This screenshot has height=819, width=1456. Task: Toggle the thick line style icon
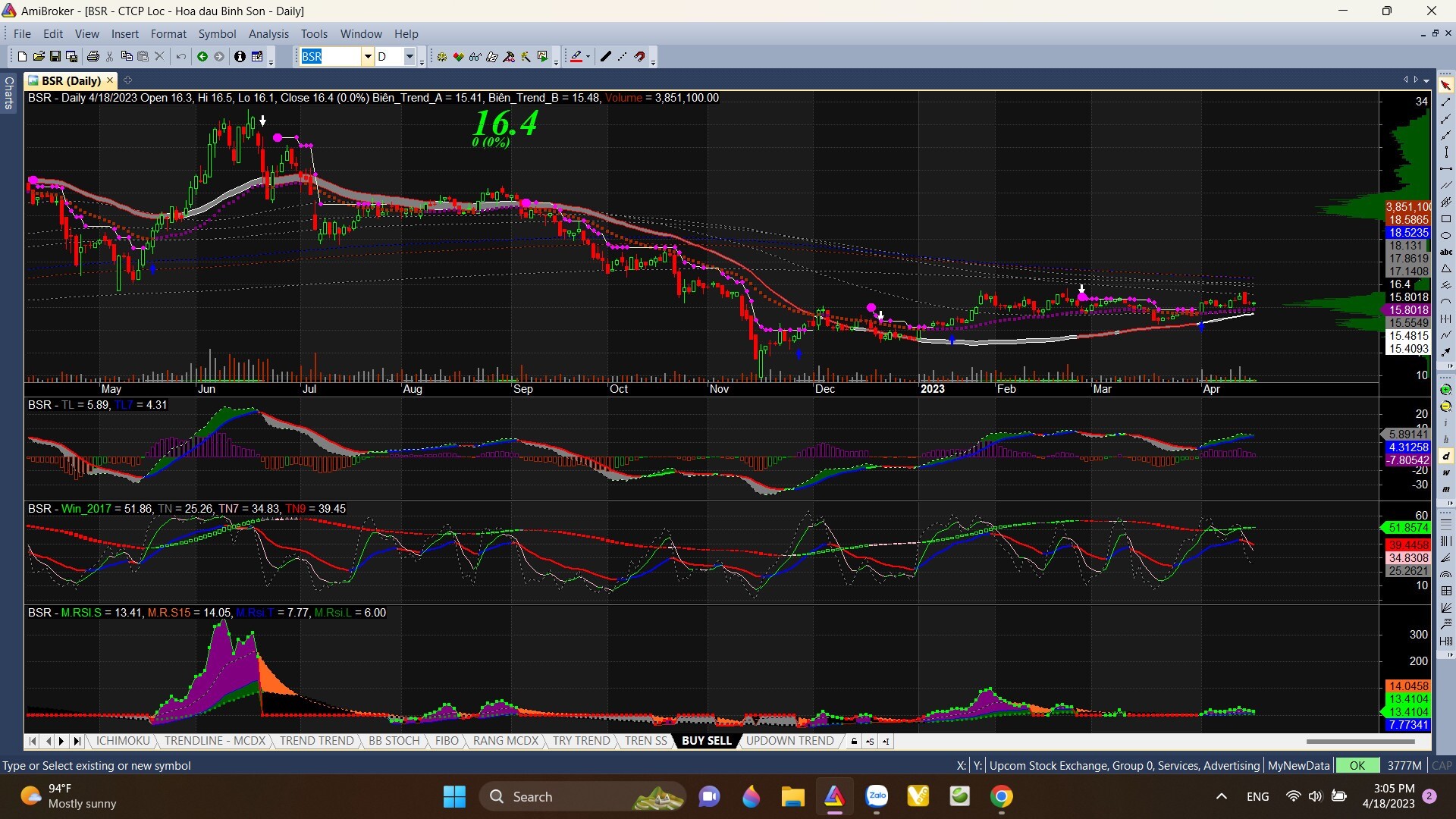tap(605, 57)
